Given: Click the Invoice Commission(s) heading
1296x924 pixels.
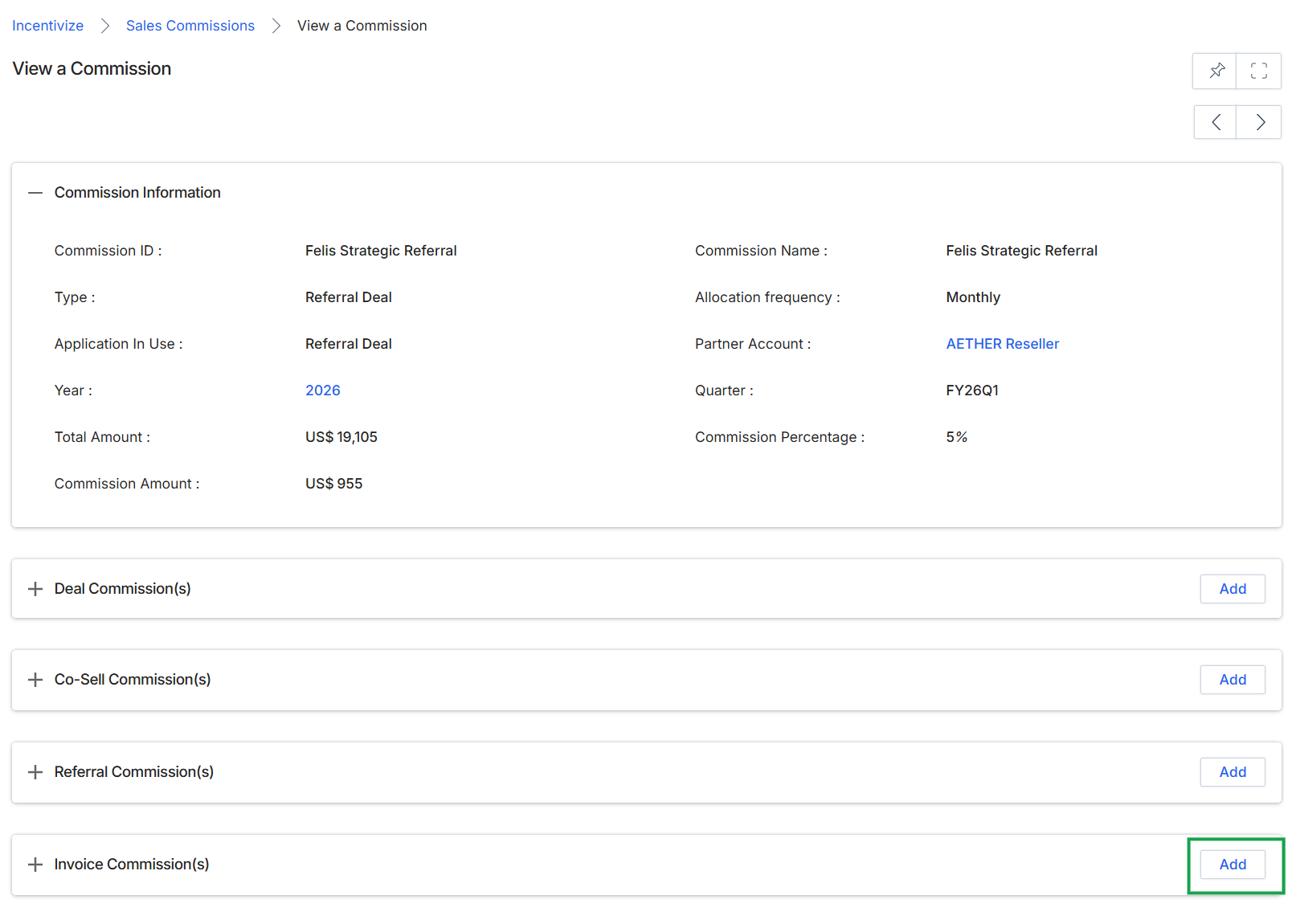Looking at the screenshot, I should pyautogui.click(x=132, y=865).
